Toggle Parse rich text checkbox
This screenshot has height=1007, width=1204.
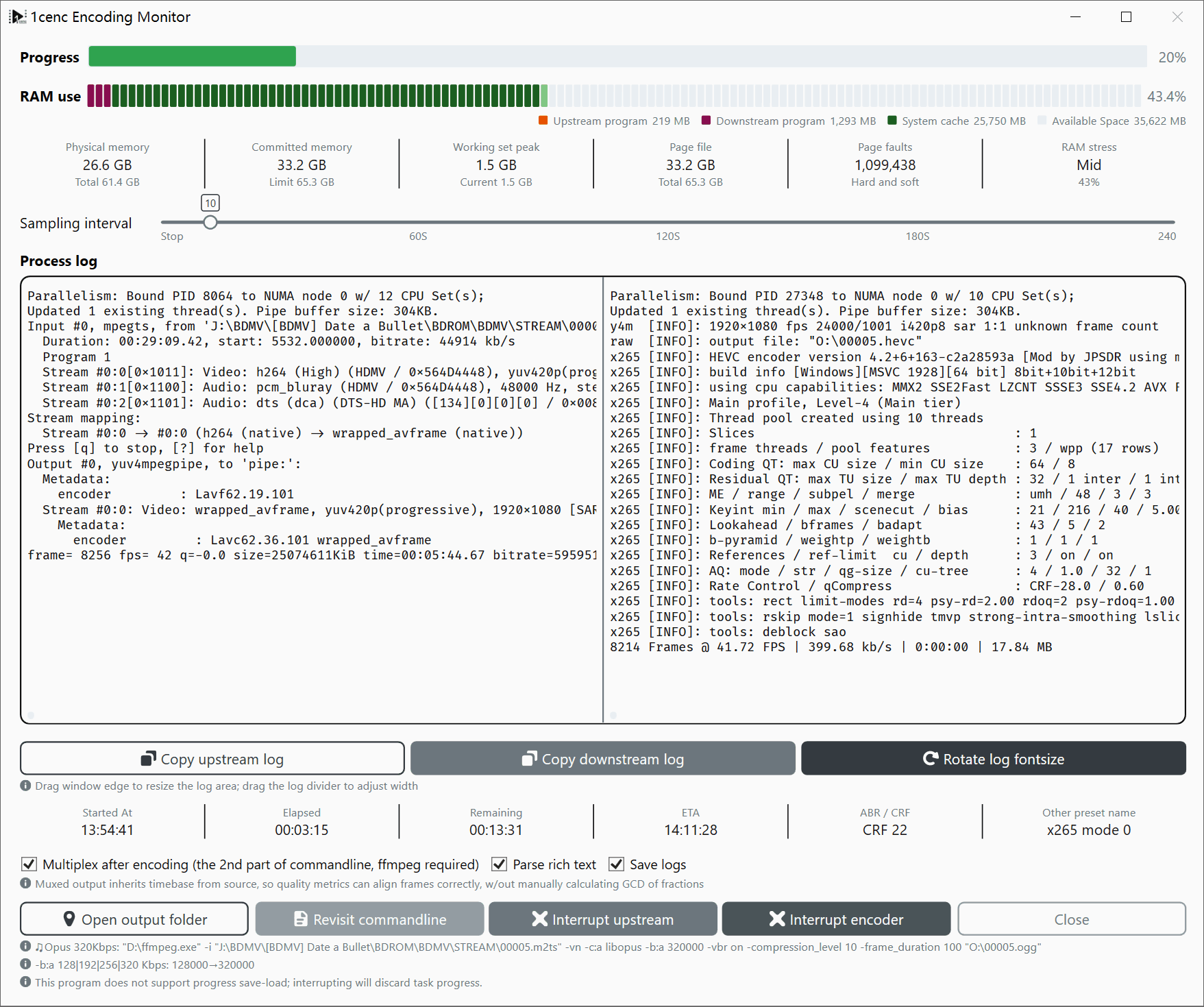point(500,864)
